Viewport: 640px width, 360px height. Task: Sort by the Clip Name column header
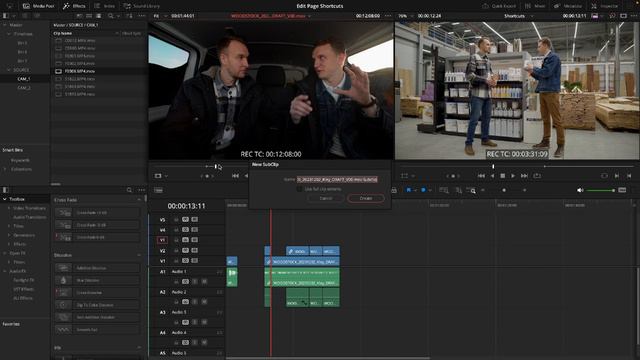coord(62,33)
